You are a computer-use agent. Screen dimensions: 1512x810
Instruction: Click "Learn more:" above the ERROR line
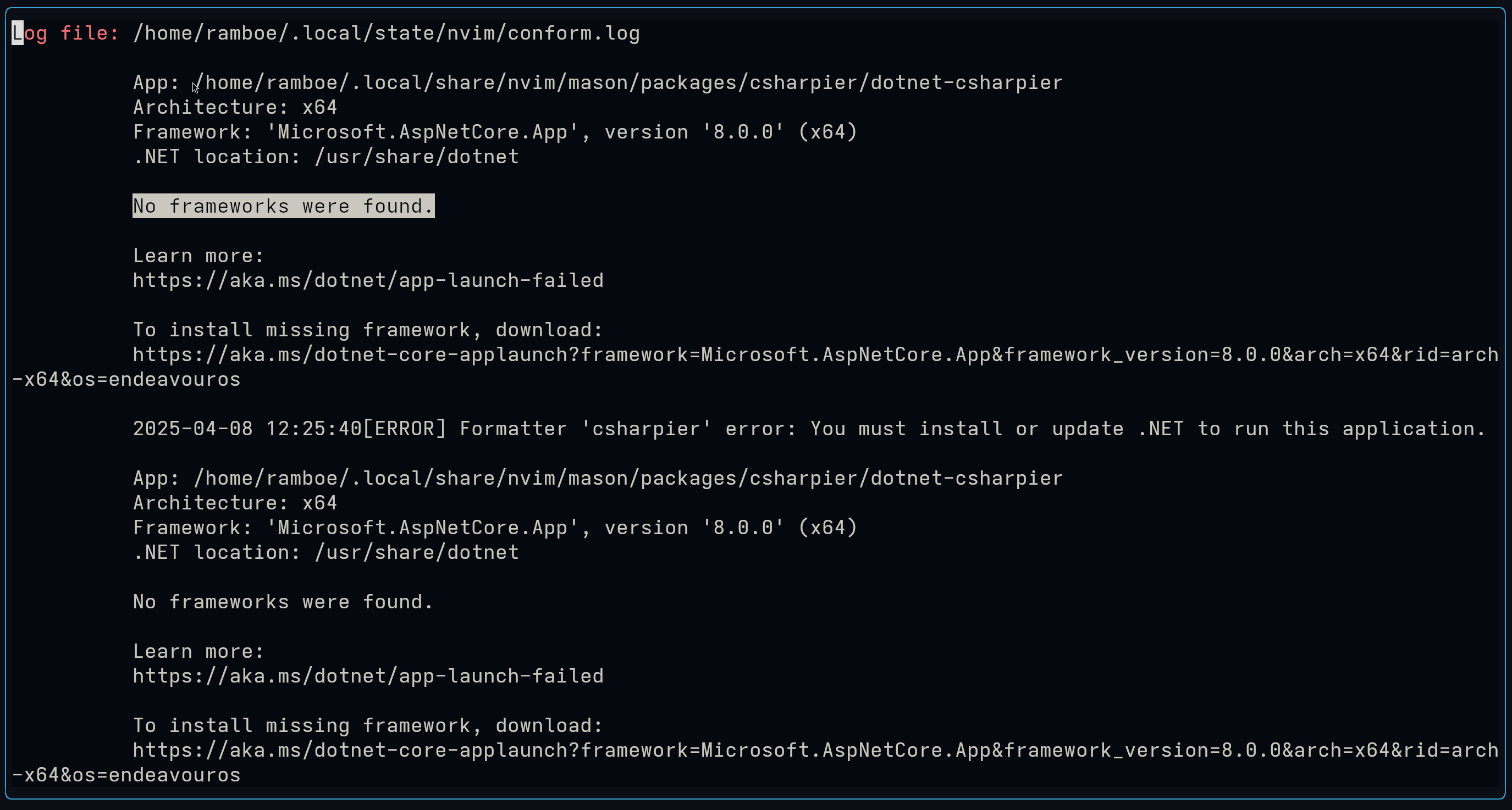(198, 256)
